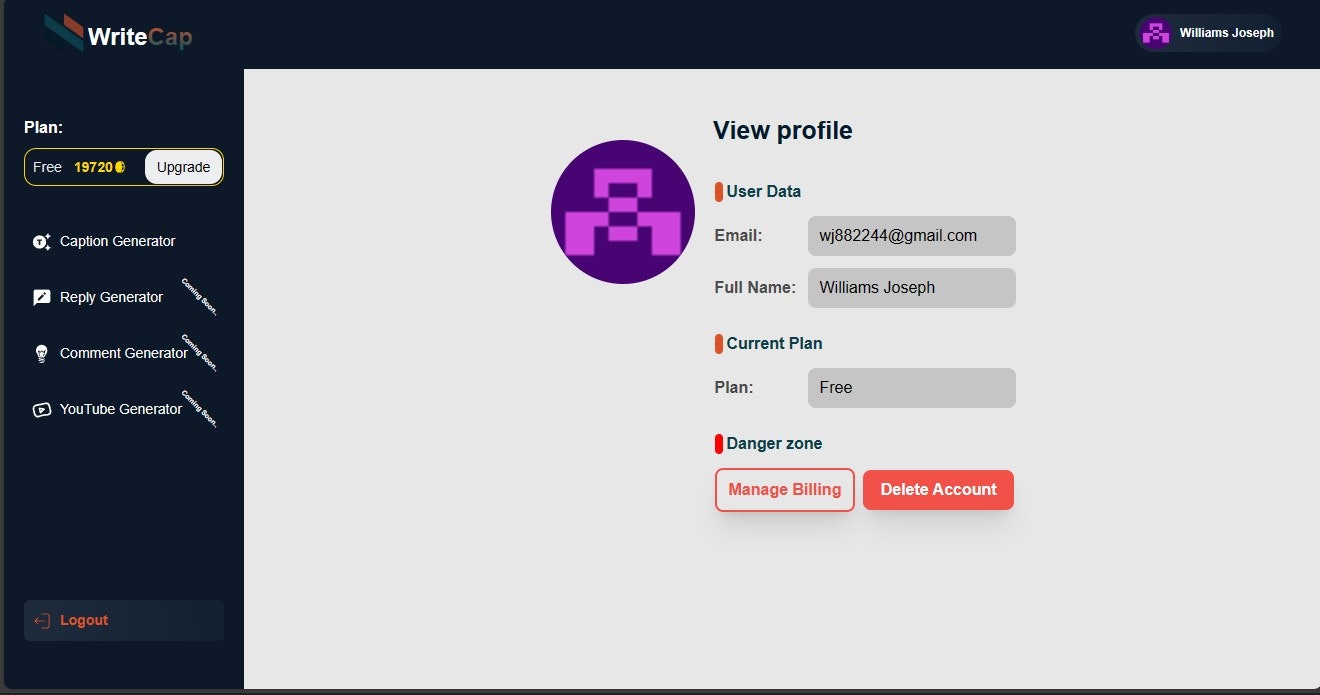Click the Email: label

(x=738, y=236)
